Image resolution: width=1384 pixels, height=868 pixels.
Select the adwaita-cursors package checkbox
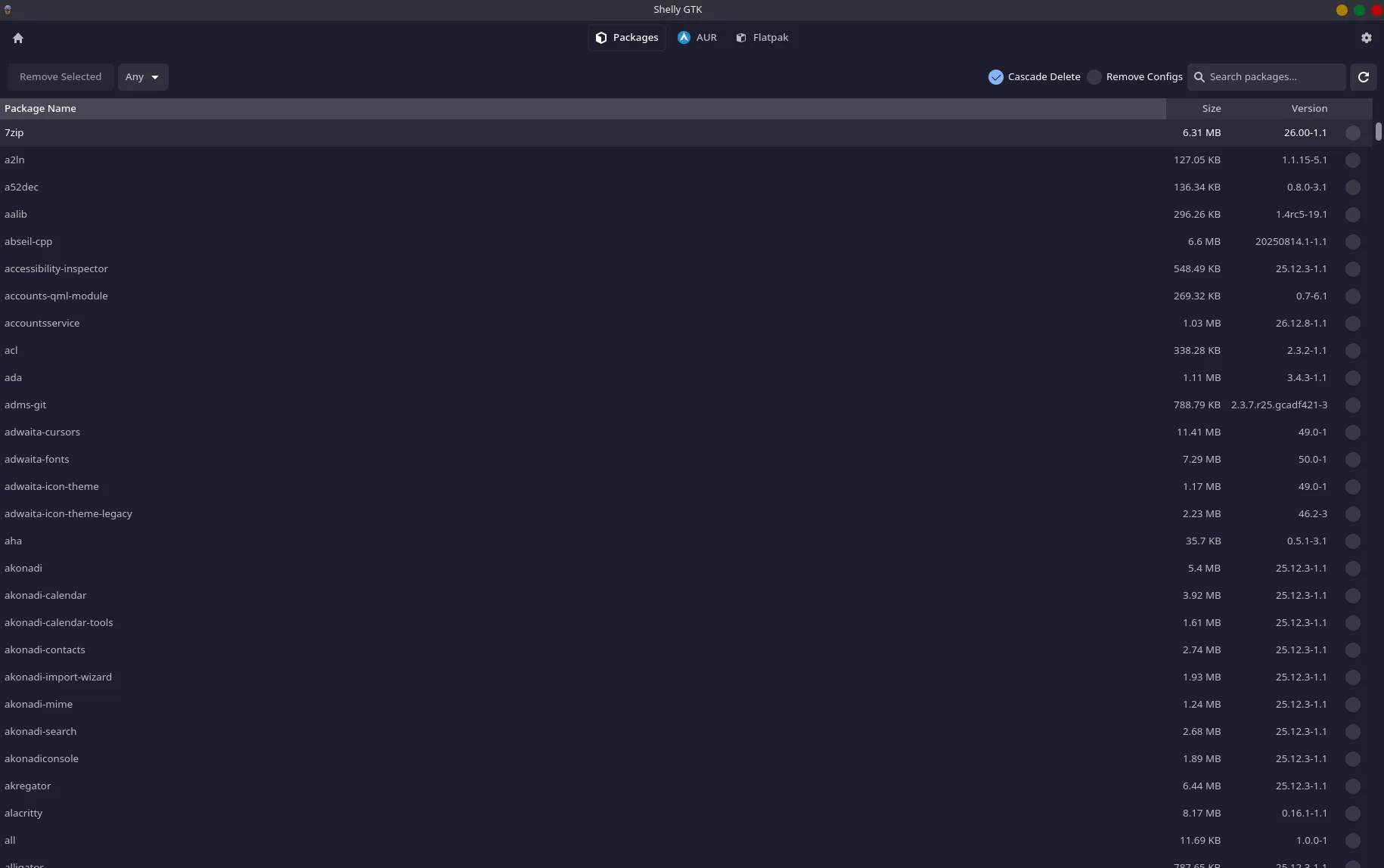(1353, 432)
